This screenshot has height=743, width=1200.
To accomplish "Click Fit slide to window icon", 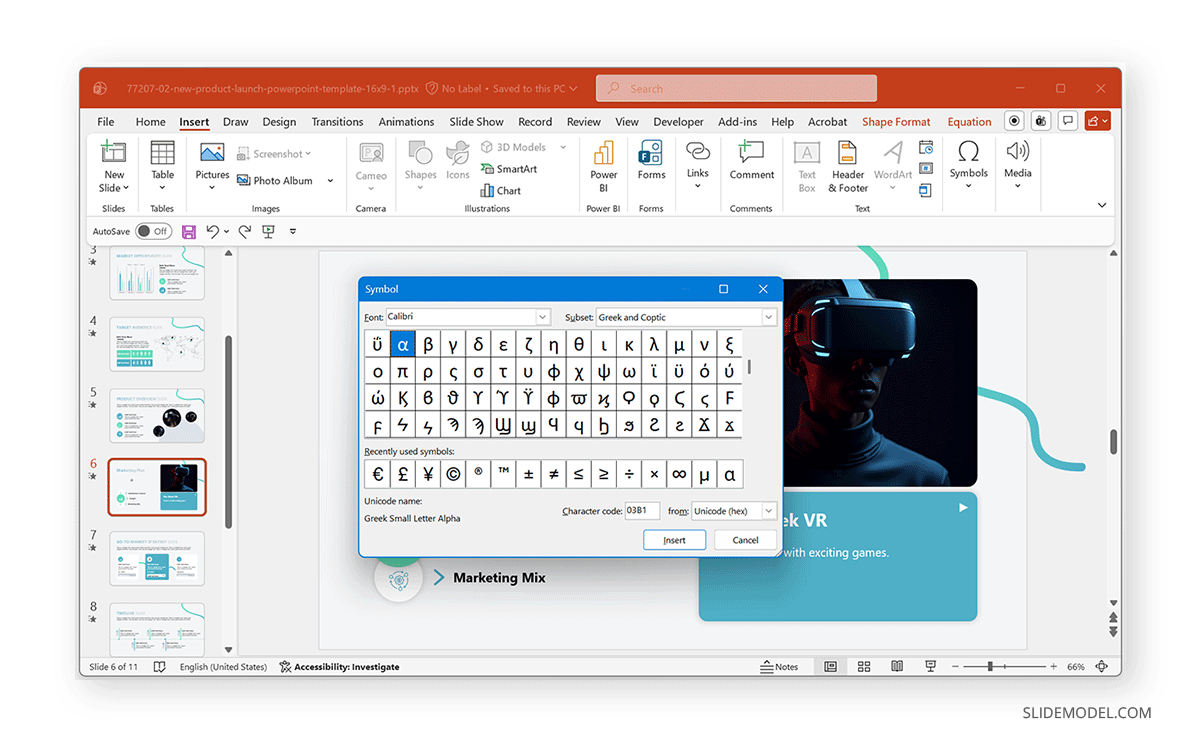I will (x=1102, y=667).
